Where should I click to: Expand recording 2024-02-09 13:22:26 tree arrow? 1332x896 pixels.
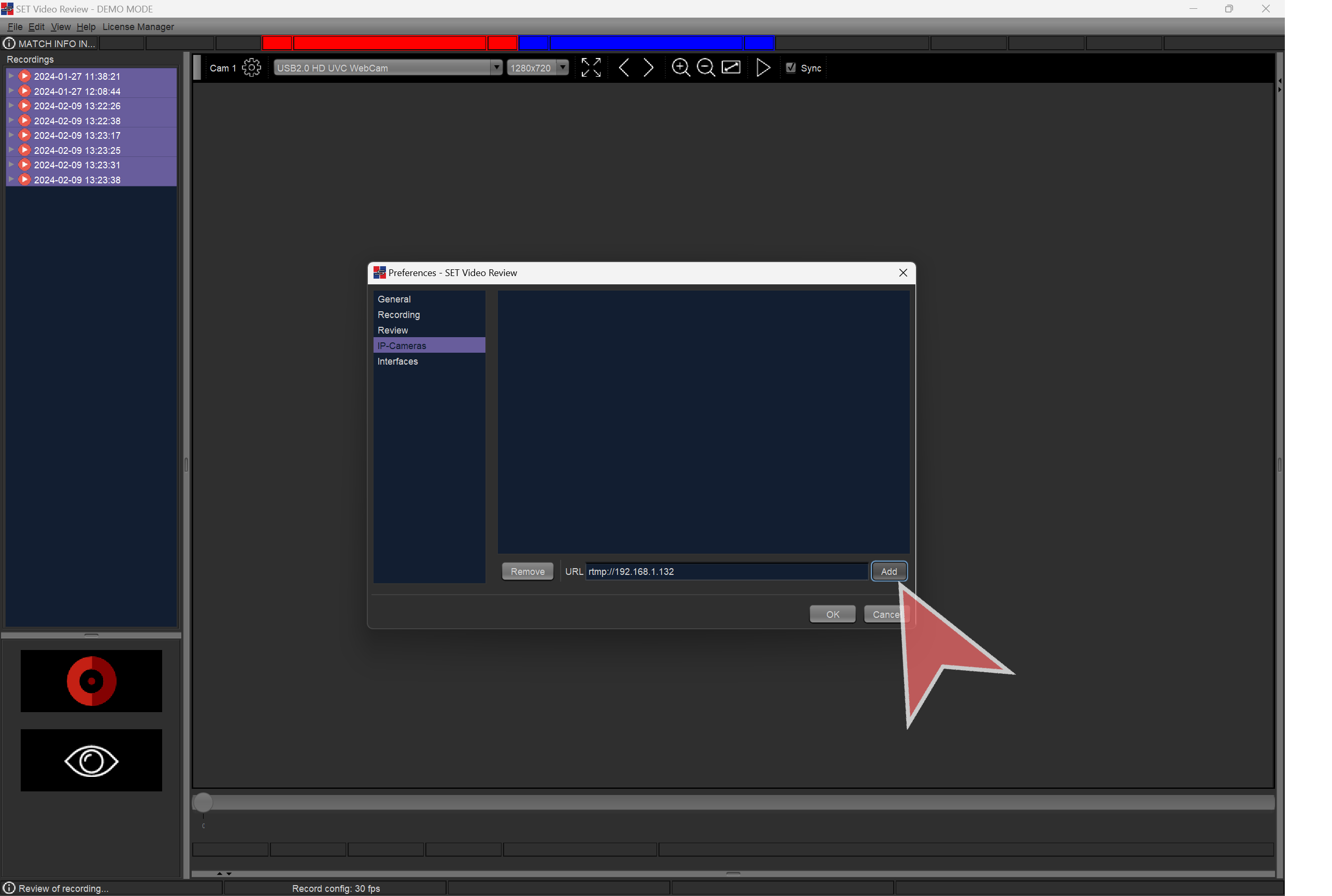11,105
